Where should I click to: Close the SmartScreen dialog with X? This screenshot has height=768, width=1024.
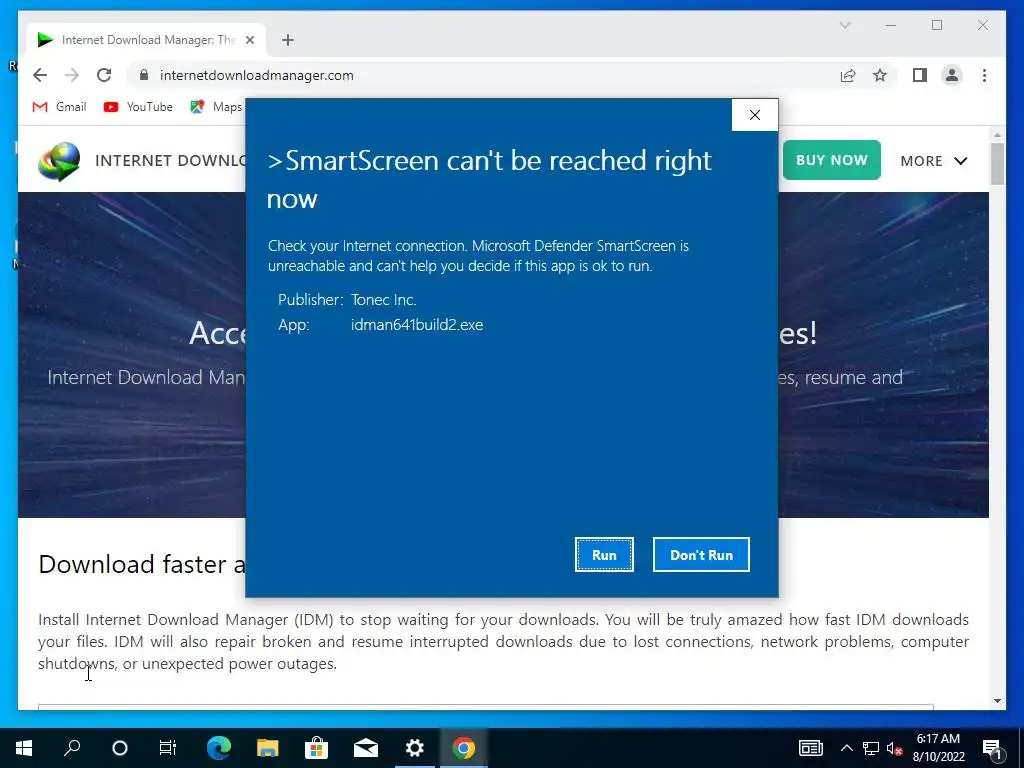click(755, 115)
